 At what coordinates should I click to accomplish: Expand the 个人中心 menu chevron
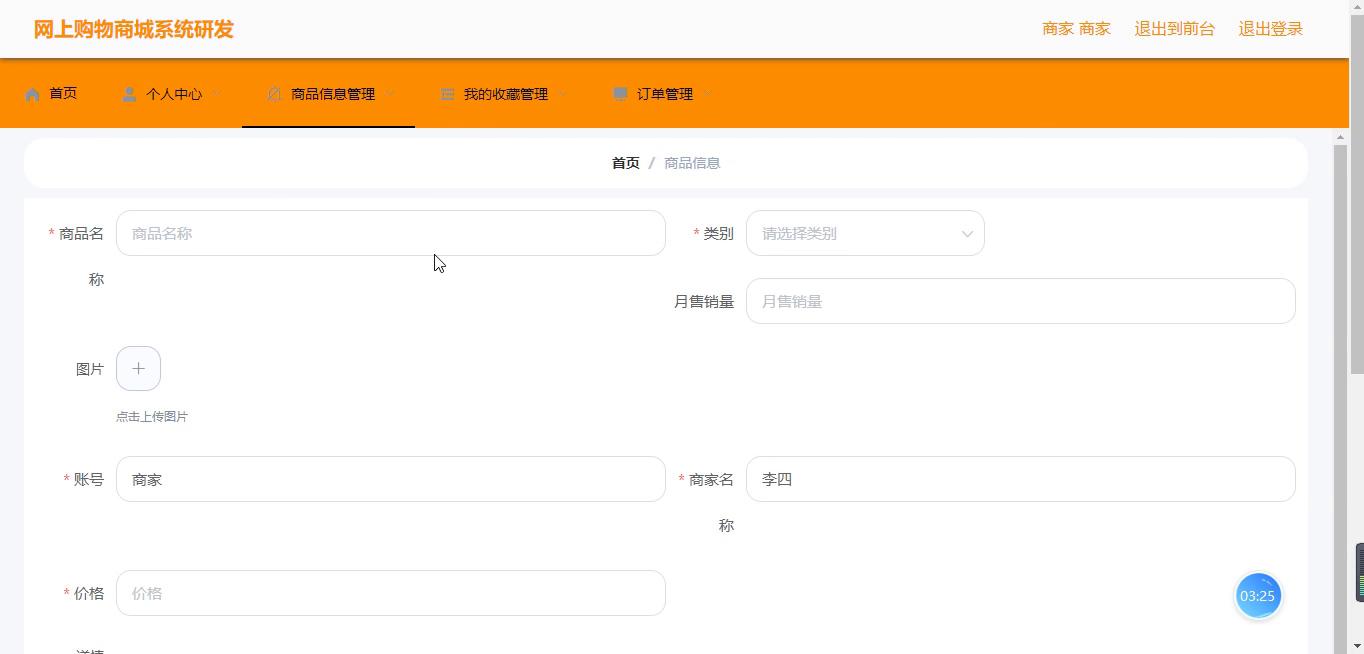pos(217,94)
